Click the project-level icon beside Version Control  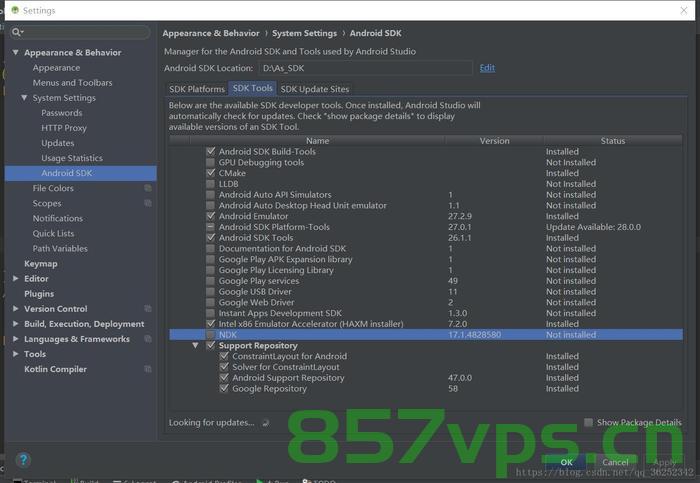point(148,308)
